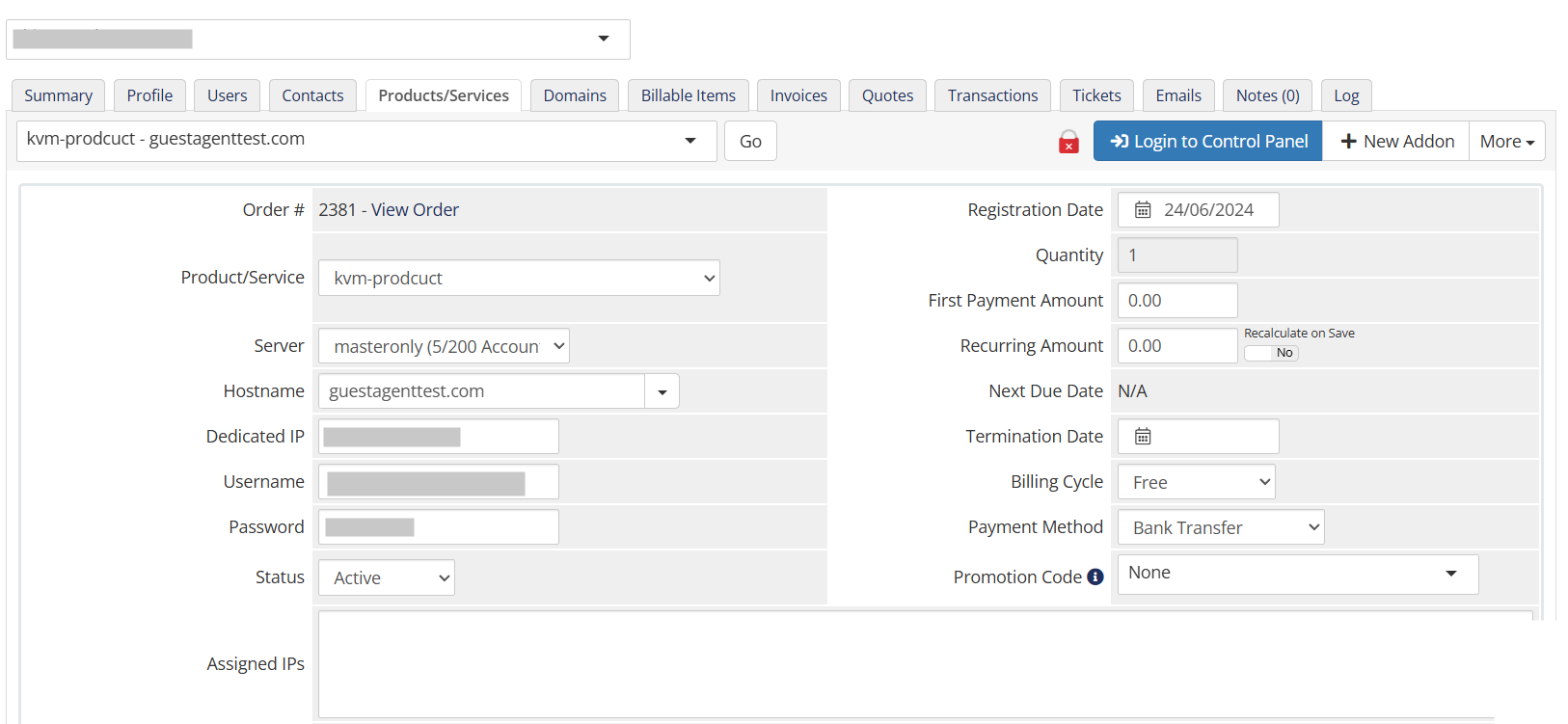1568x724 pixels.
Task: Open the Promotion Code None dropdown
Action: pos(1298,574)
